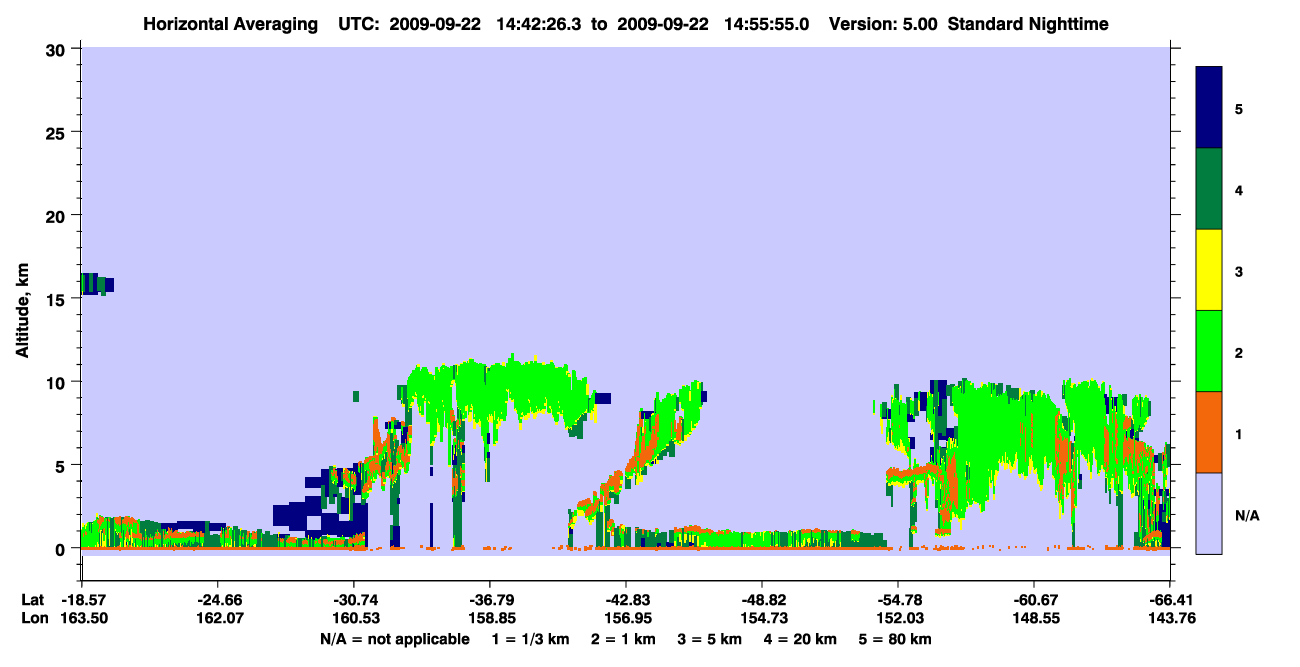Click the bright green colorbar segment labeled 2
Viewport: 1300px width, 667px height.
click(1209, 351)
